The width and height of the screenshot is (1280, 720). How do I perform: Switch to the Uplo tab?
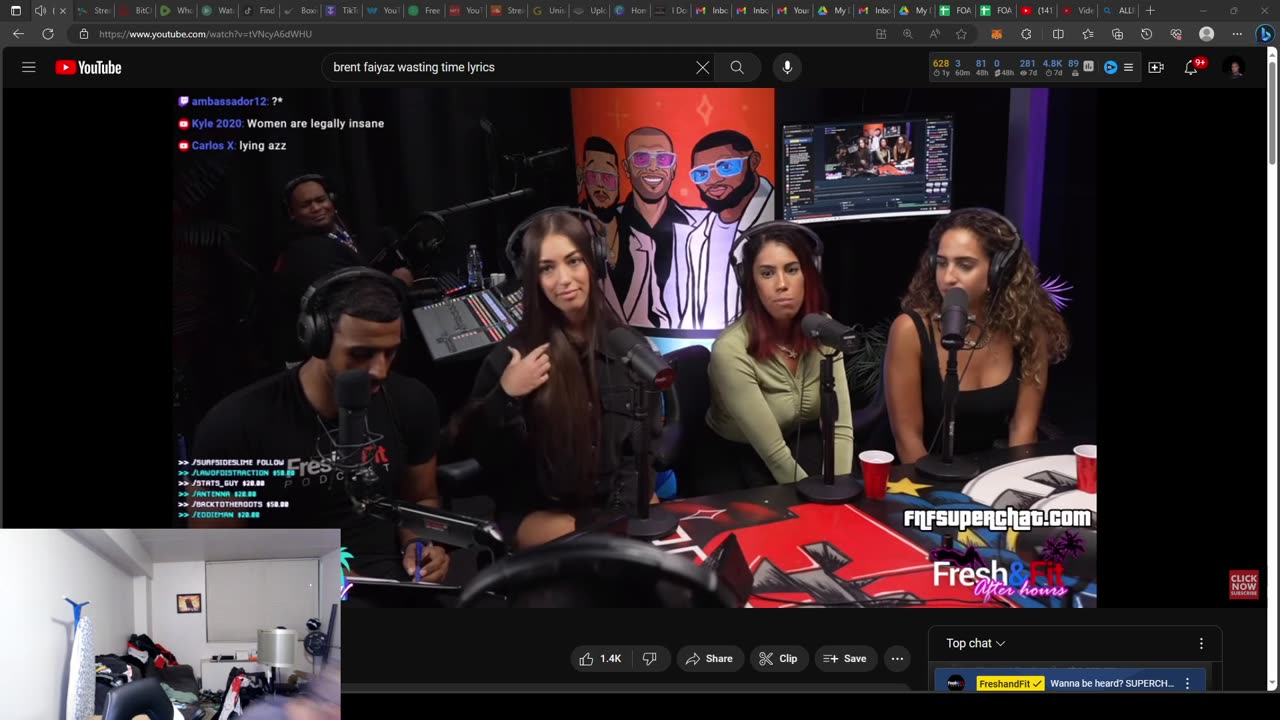590,11
